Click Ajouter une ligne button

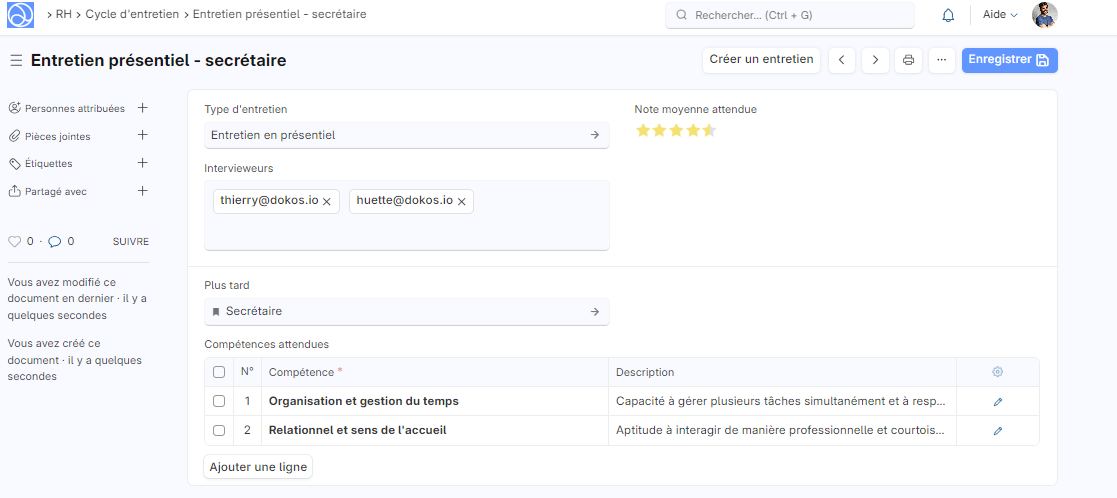click(x=259, y=467)
